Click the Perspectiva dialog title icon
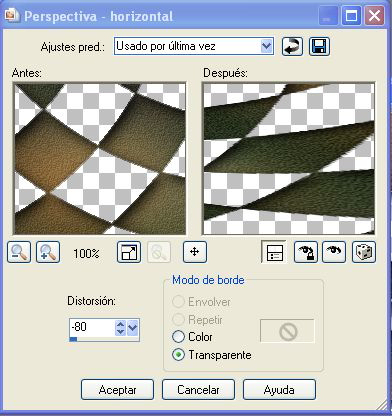 pos(13,15)
